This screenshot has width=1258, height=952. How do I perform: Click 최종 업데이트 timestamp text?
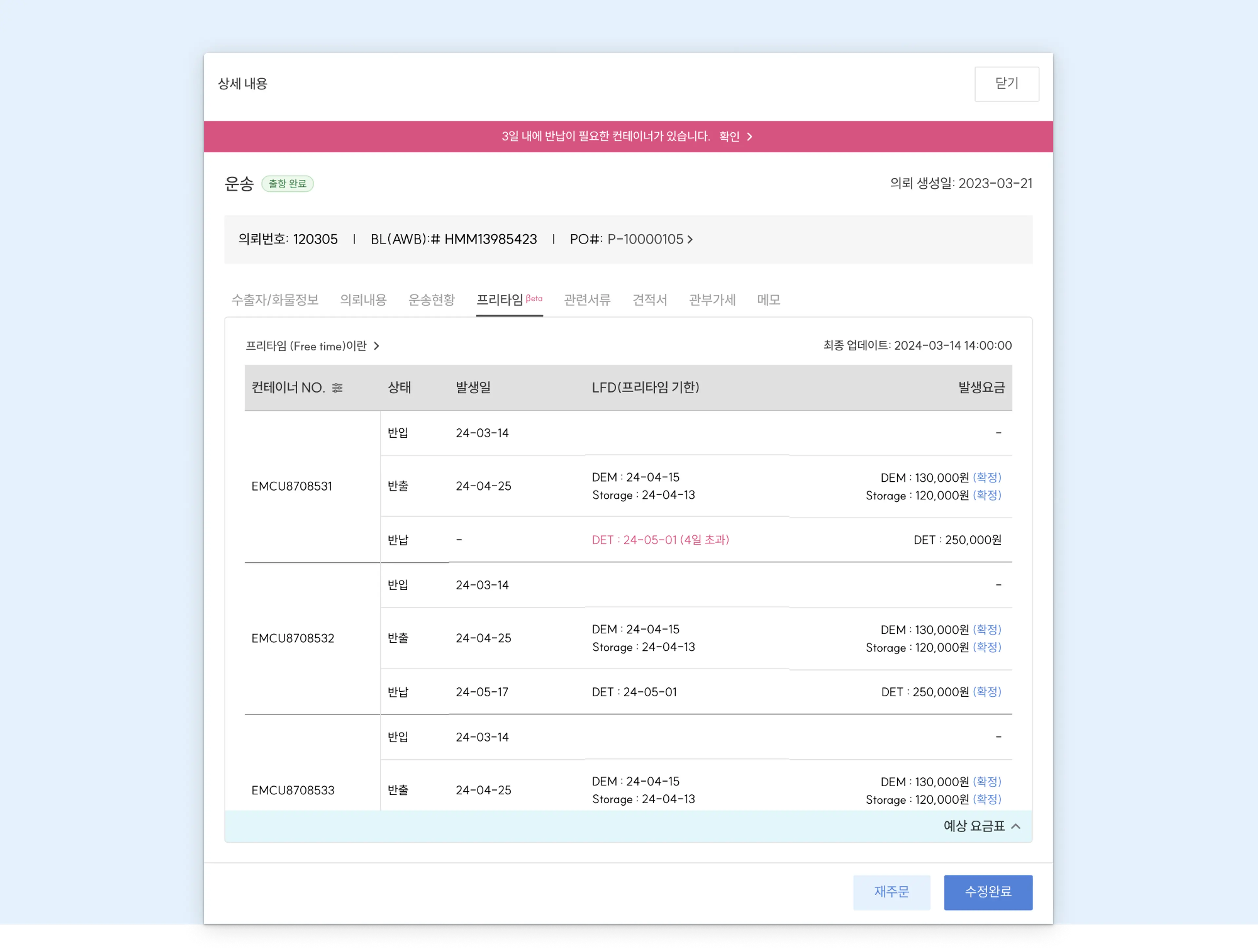pyautogui.click(x=917, y=345)
